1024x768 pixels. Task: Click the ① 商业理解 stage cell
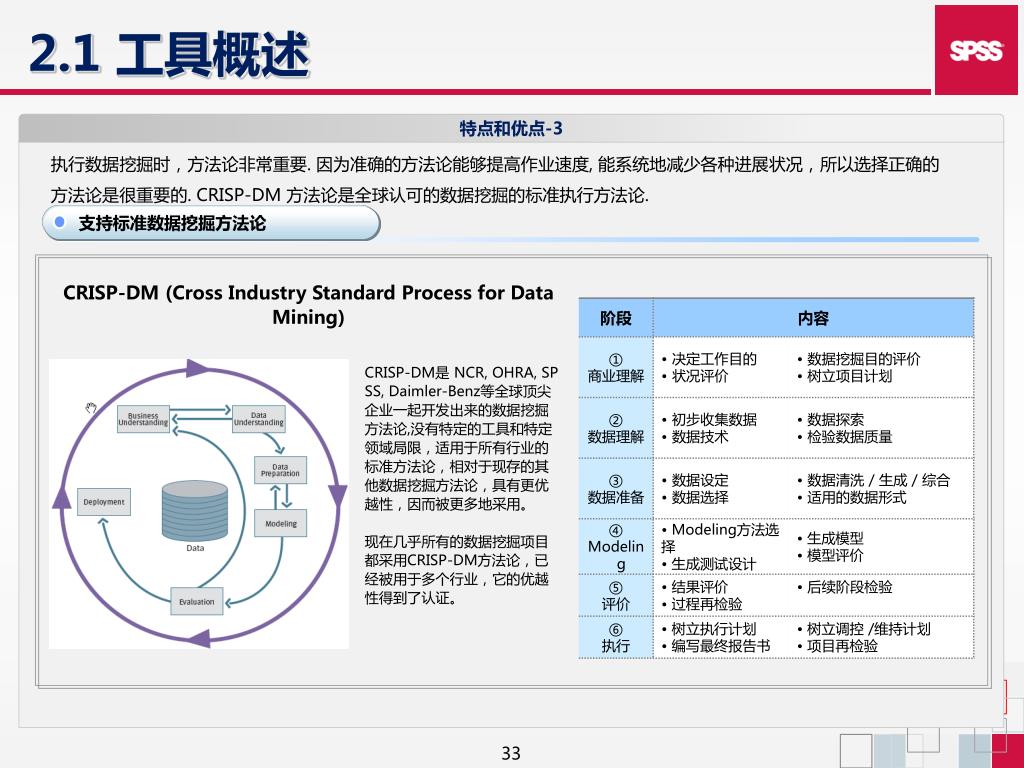[x=615, y=368]
